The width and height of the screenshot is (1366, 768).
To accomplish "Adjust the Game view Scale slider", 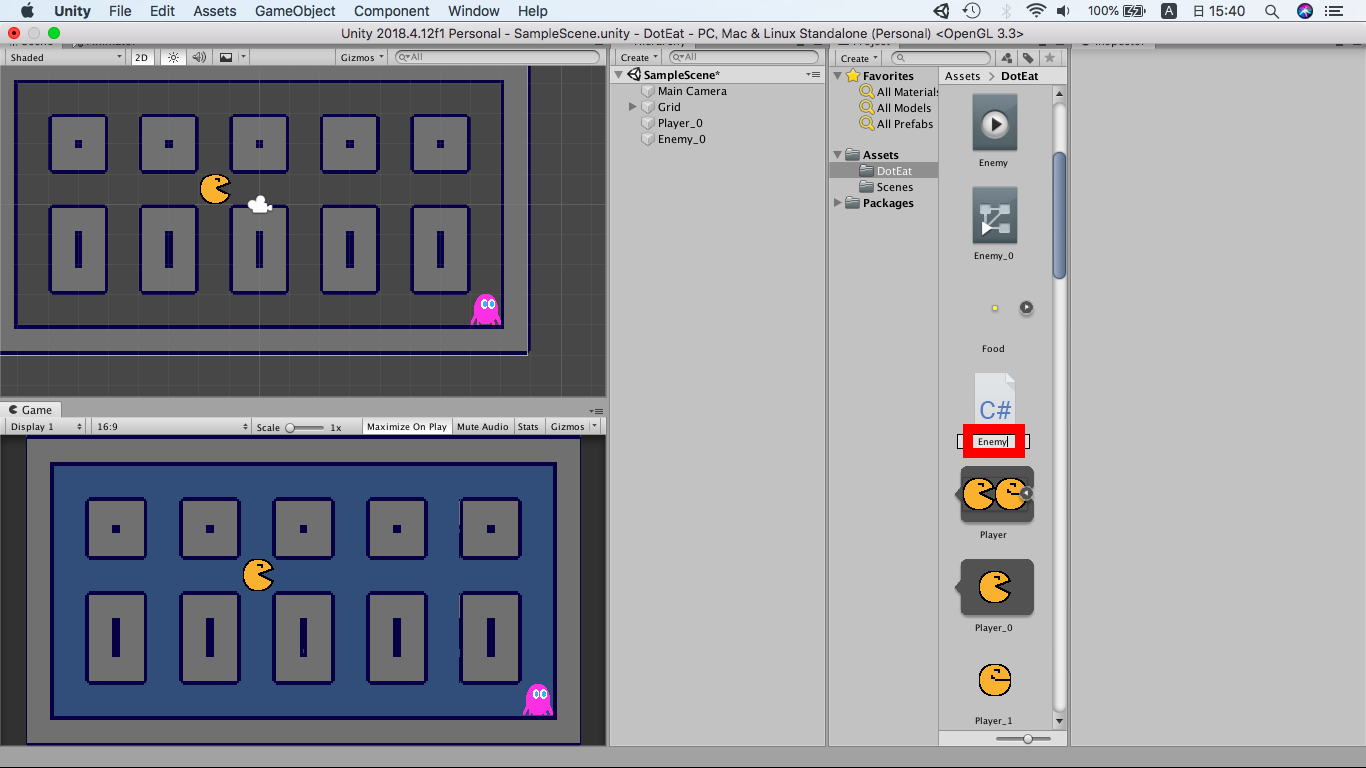I will pyautogui.click(x=305, y=427).
